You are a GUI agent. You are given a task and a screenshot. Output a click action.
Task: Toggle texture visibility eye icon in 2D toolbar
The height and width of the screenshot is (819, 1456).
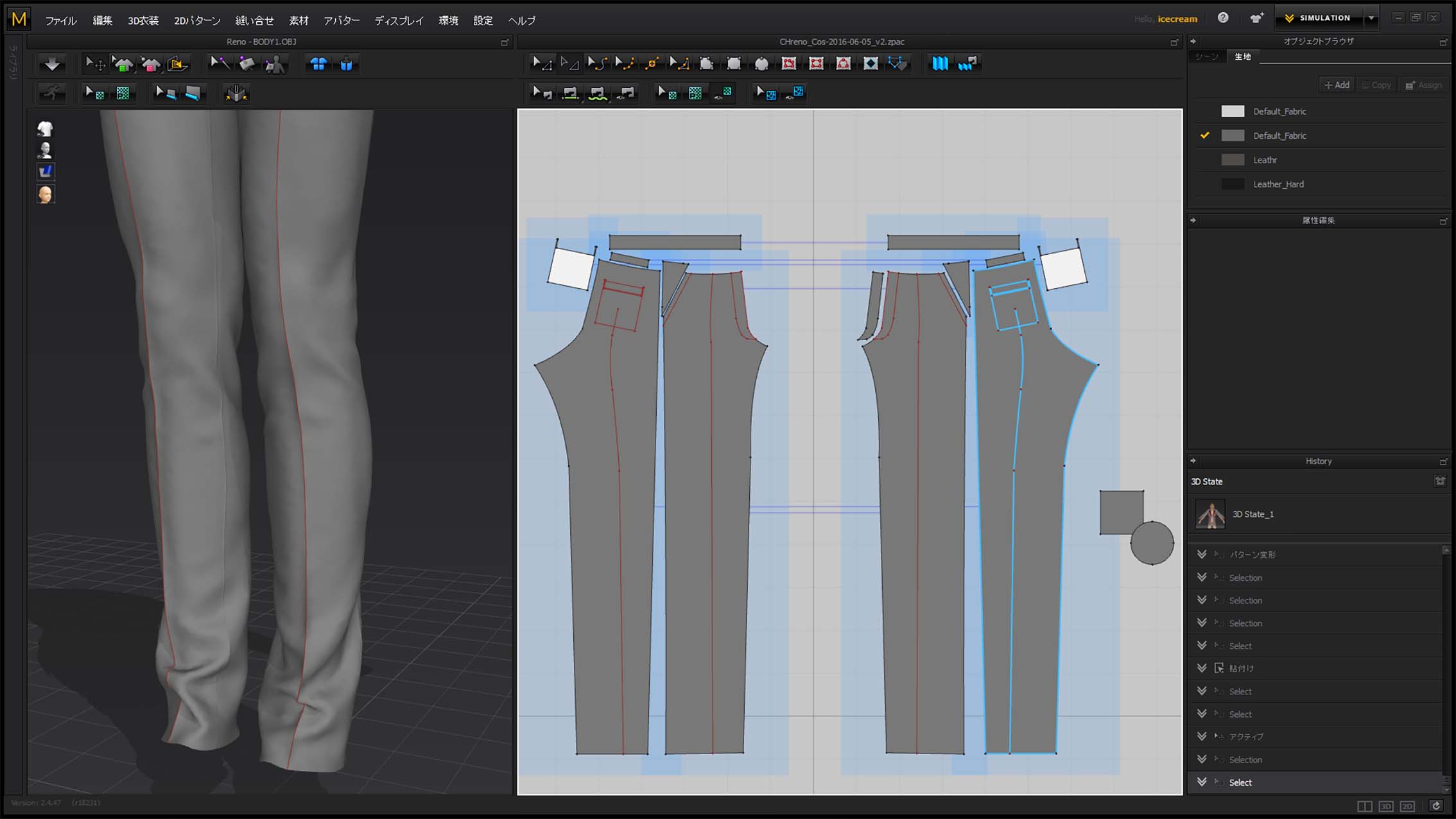724,93
